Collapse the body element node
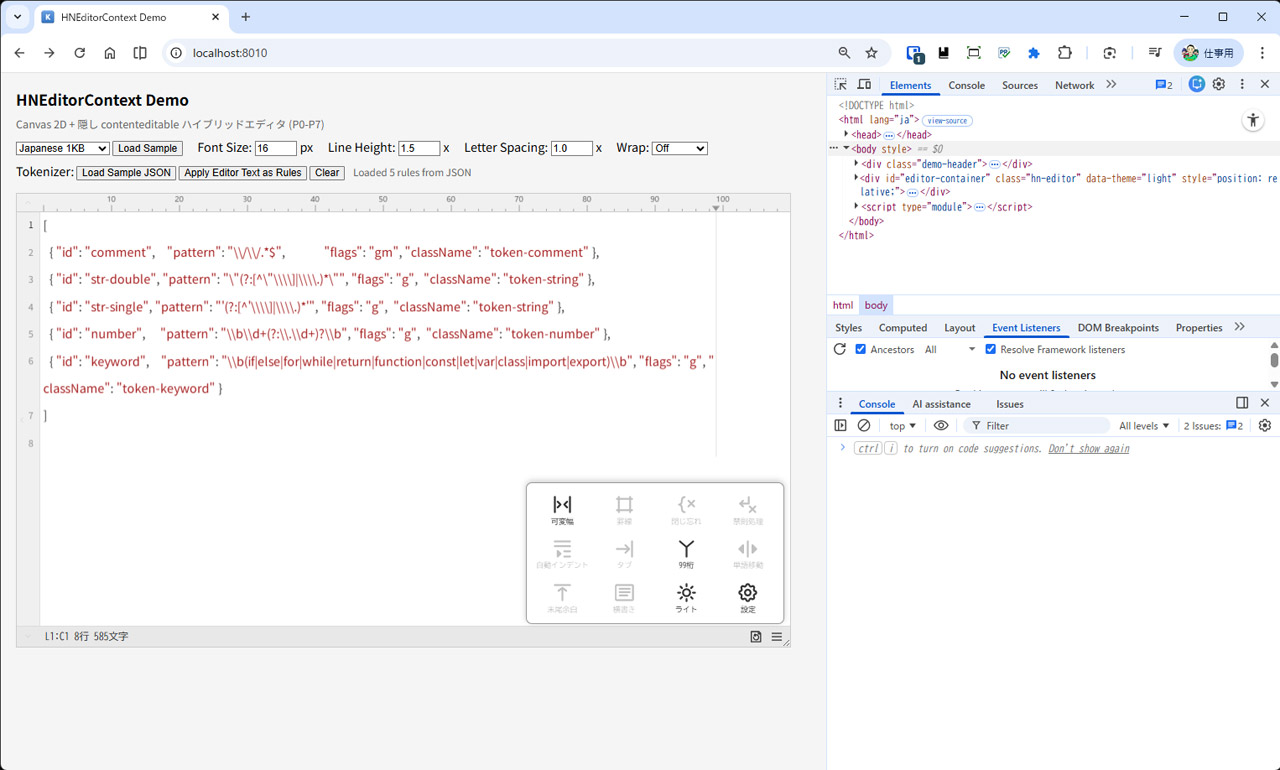Image resolution: width=1280 pixels, height=770 pixels. (846, 148)
